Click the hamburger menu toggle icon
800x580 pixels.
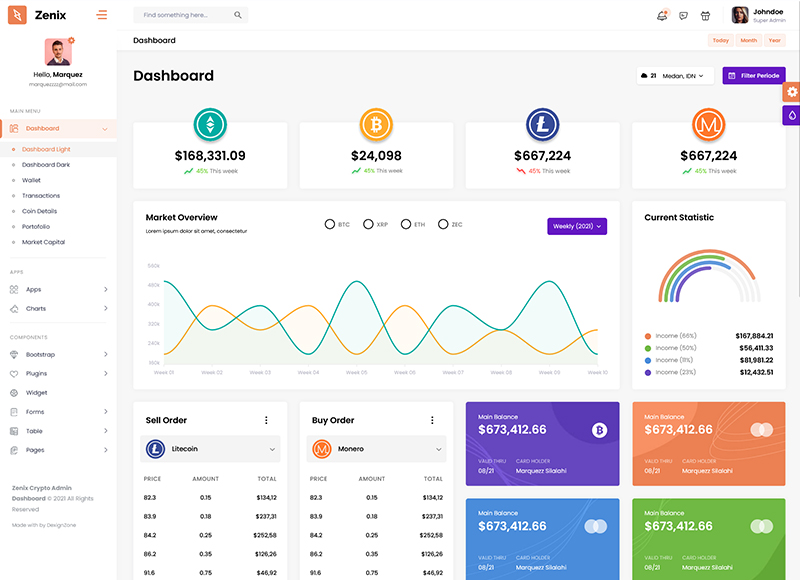pos(102,15)
